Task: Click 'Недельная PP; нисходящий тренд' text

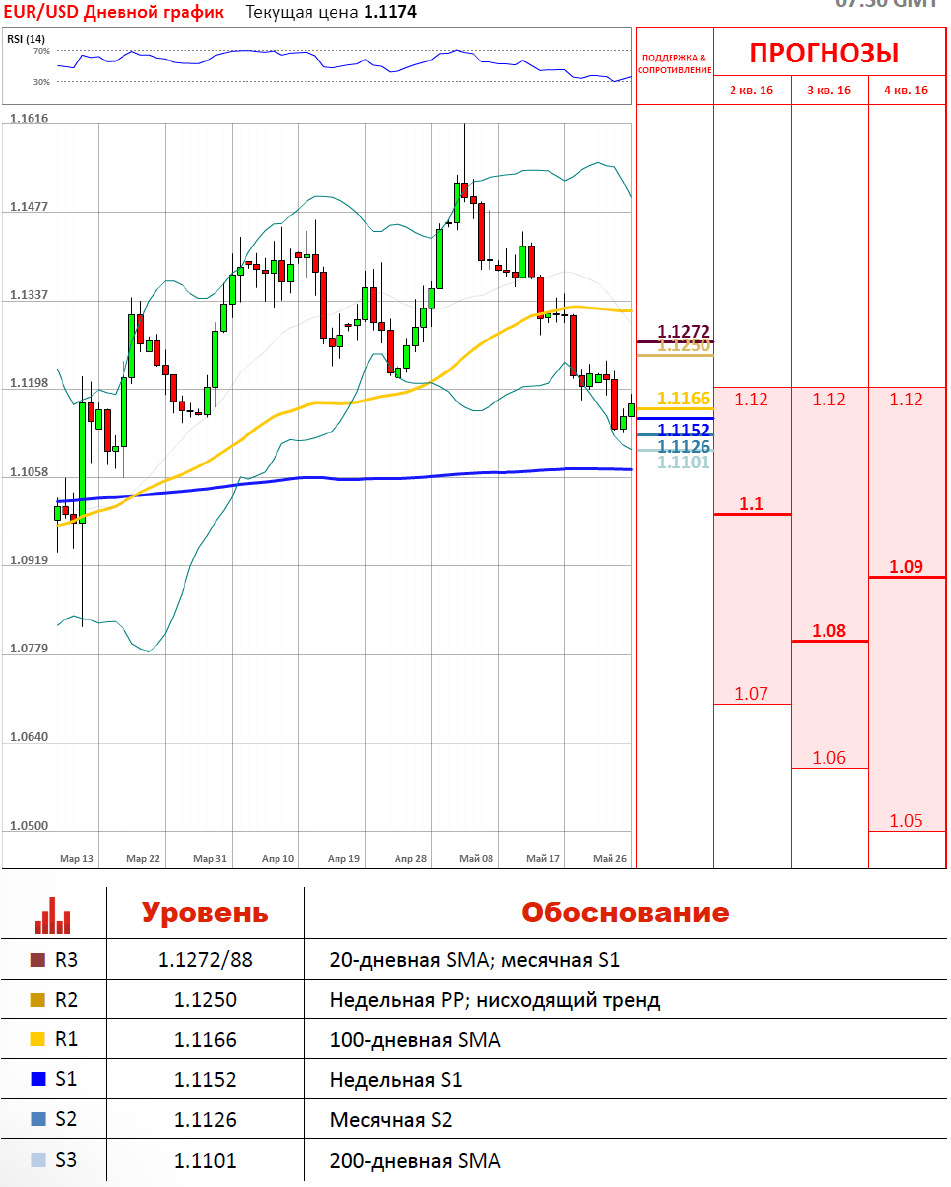Action: (495, 1000)
